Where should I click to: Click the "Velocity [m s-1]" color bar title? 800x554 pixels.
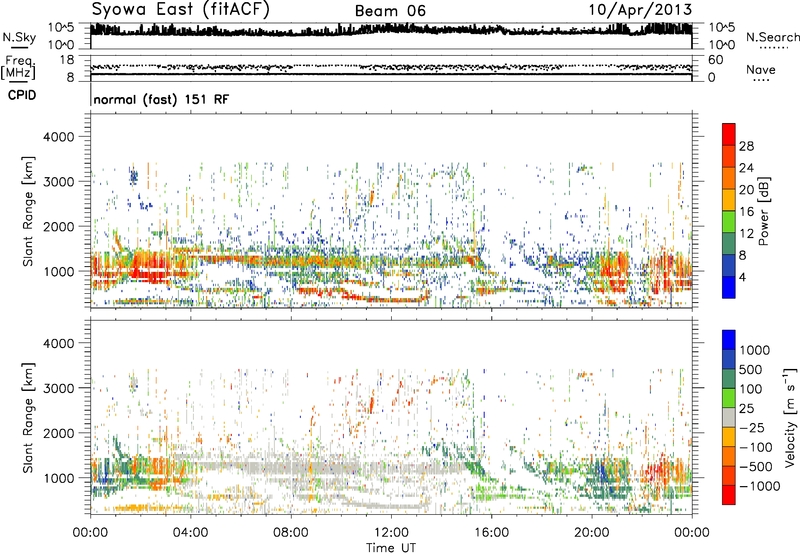(x=790, y=417)
